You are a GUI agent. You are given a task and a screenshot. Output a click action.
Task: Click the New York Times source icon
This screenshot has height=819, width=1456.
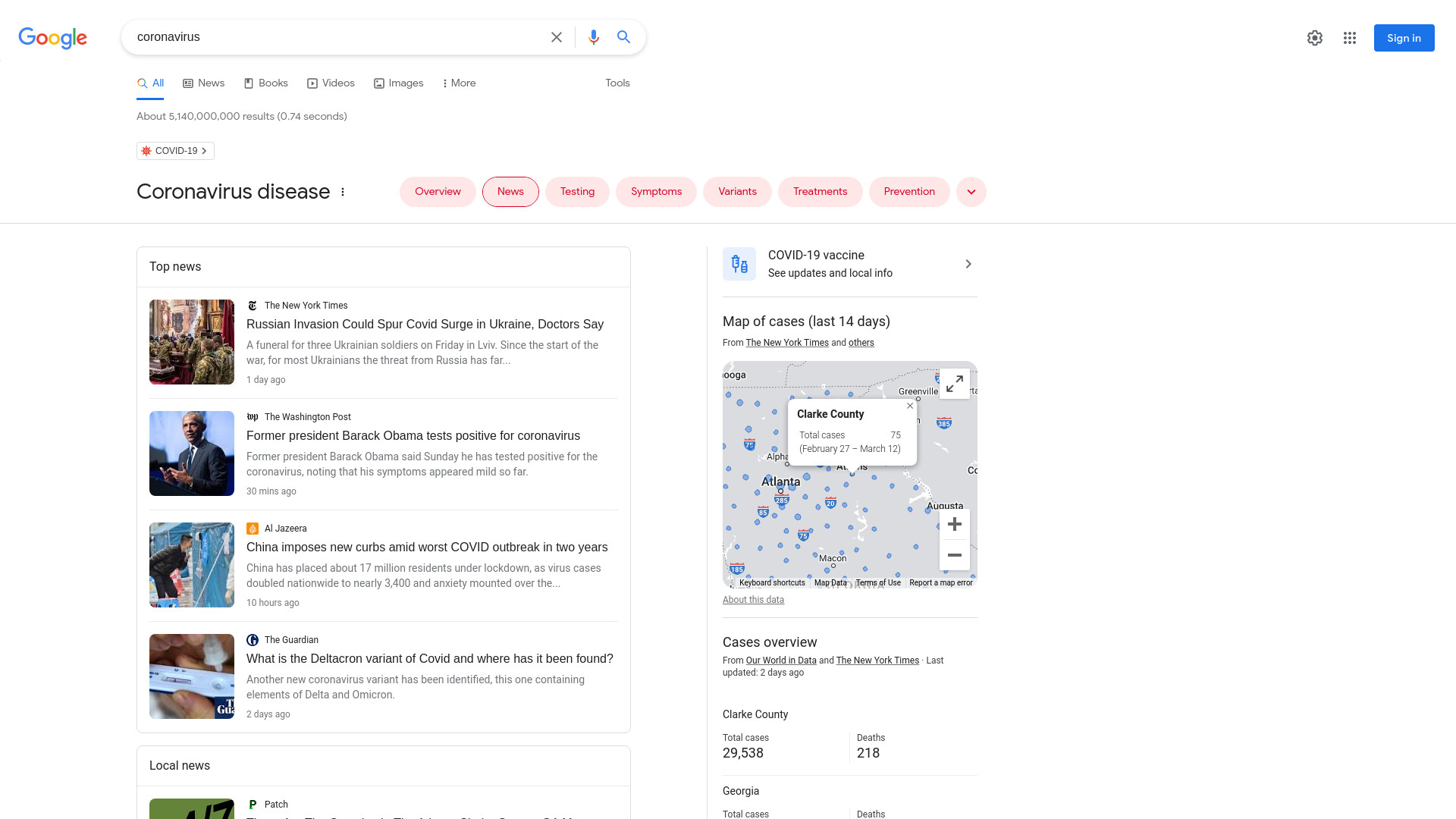point(253,306)
